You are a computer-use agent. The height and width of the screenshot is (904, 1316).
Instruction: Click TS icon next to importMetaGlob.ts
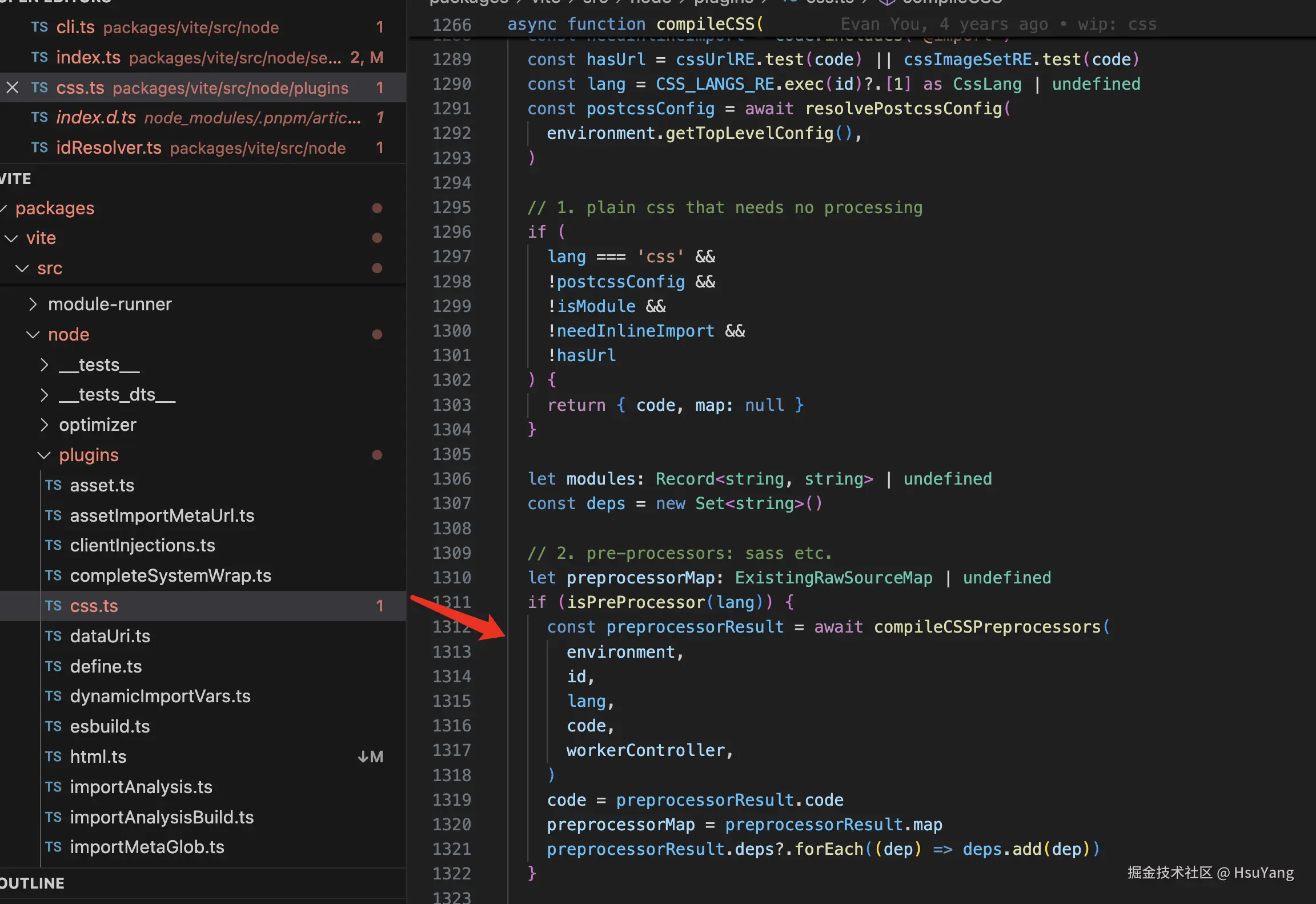[53, 847]
